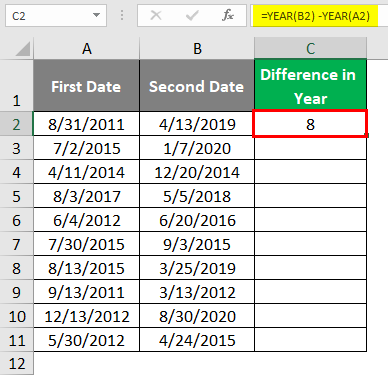Select cell containing 9/3/2015
Image resolution: width=388 pixels, height=375 pixels.
click(x=197, y=244)
